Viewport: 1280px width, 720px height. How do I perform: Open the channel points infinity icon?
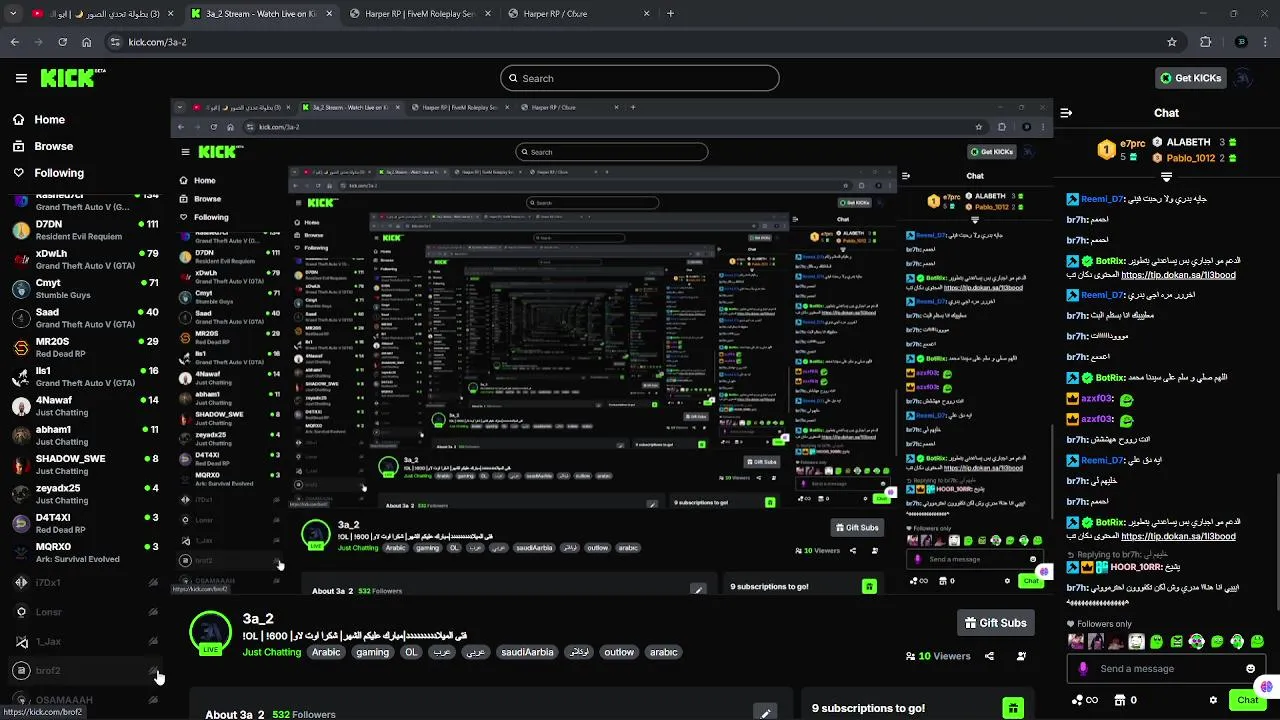pyautogui.click(x=1084, y=700)
